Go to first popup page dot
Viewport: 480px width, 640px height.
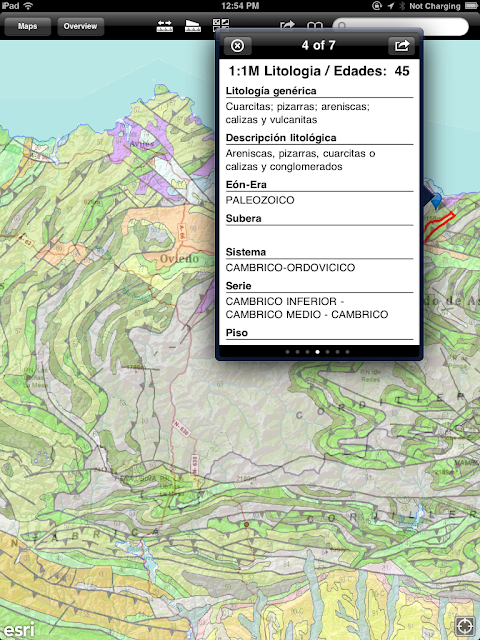pos(287,352)
